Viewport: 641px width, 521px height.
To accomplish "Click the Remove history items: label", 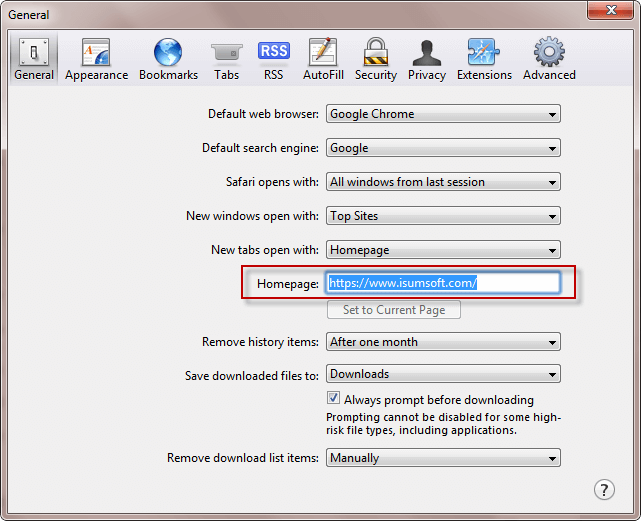I will pyautogui.click(x=260, y=342).
